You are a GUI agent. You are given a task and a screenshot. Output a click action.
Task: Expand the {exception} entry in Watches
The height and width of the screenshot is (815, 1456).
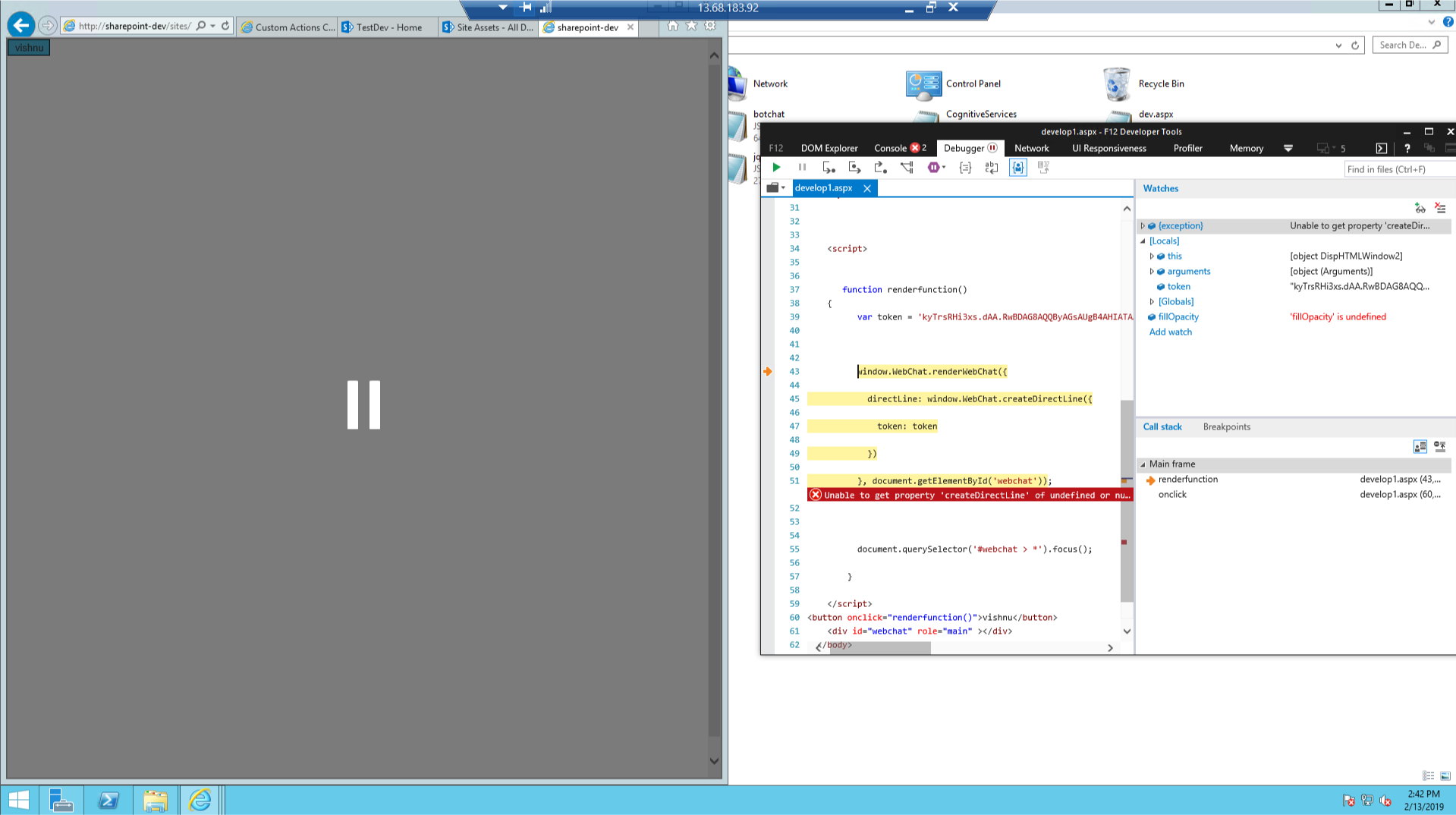pyautogui.click(x=1143, y=225)
